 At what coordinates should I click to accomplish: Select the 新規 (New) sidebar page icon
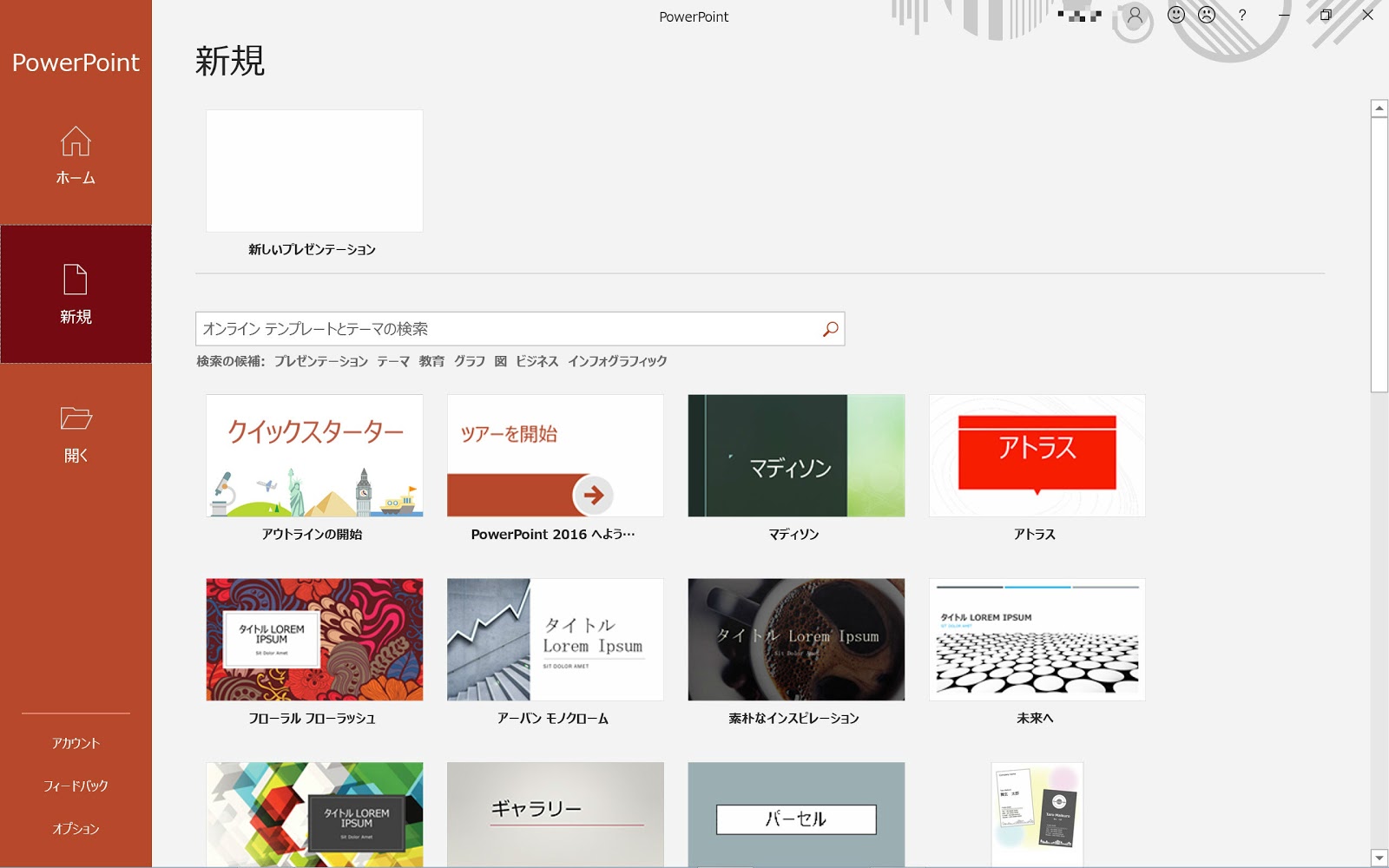tap(76, 279)
